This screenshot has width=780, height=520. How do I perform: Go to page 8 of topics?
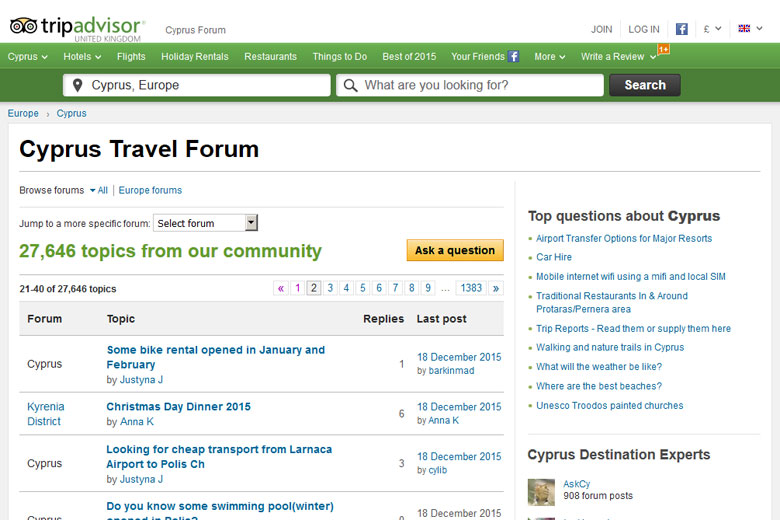[x=412, y=288]
